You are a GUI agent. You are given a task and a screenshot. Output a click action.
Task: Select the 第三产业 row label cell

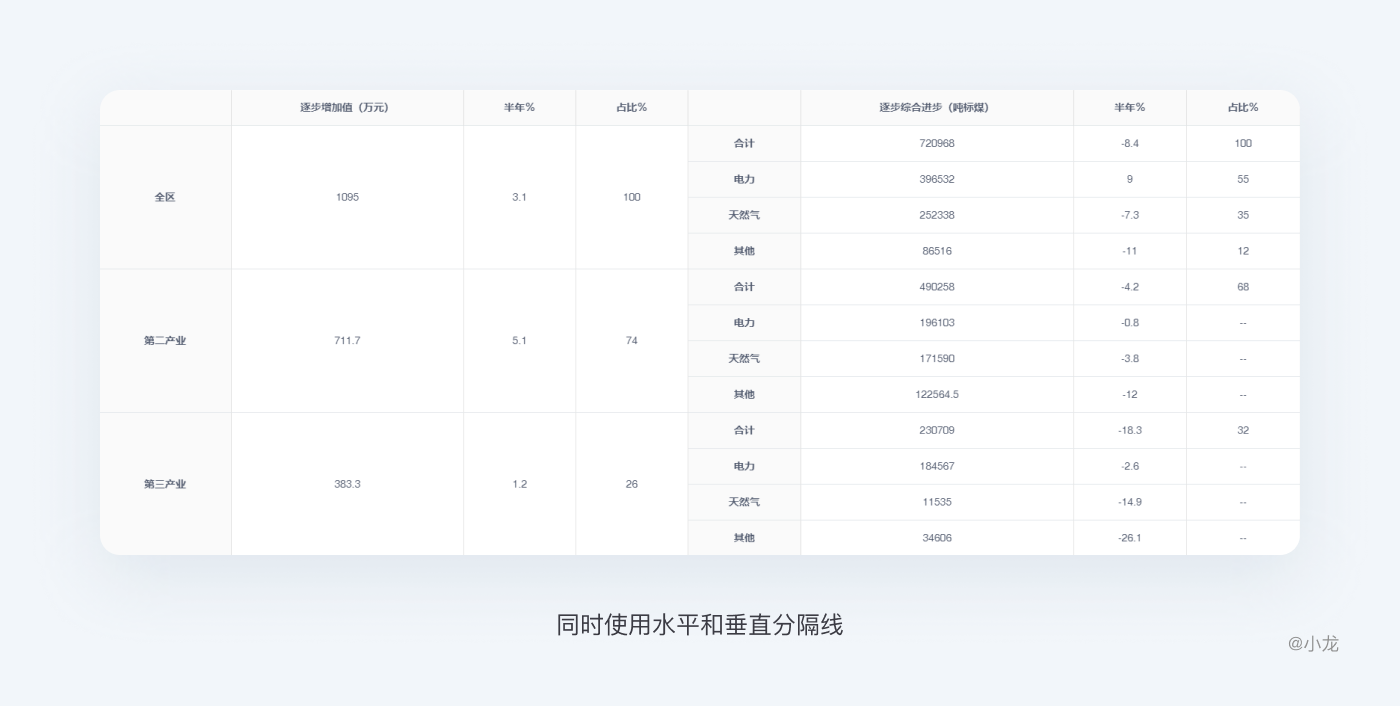pos(165,484)
